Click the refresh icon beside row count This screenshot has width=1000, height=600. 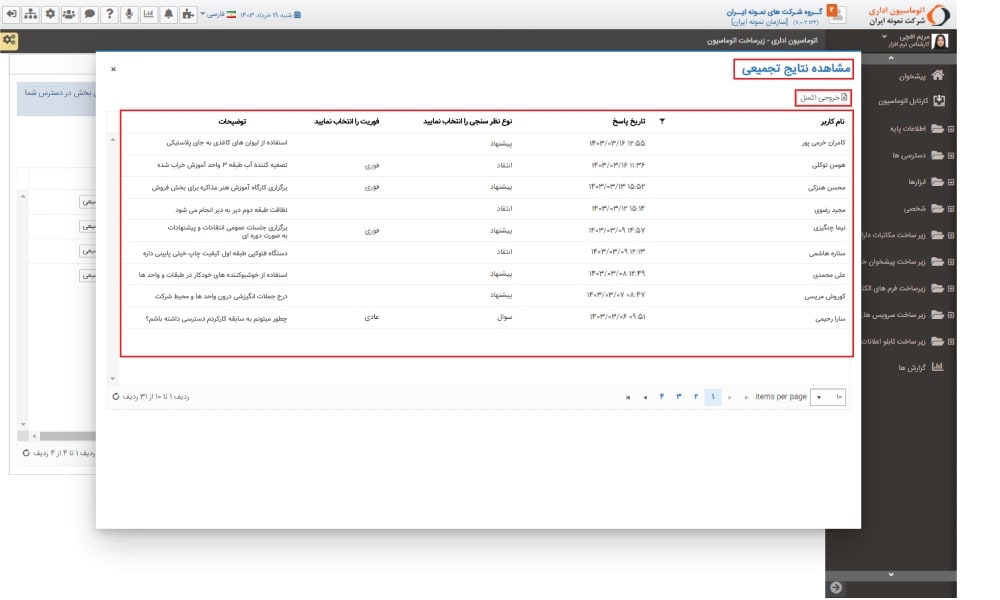coord(115,397)
